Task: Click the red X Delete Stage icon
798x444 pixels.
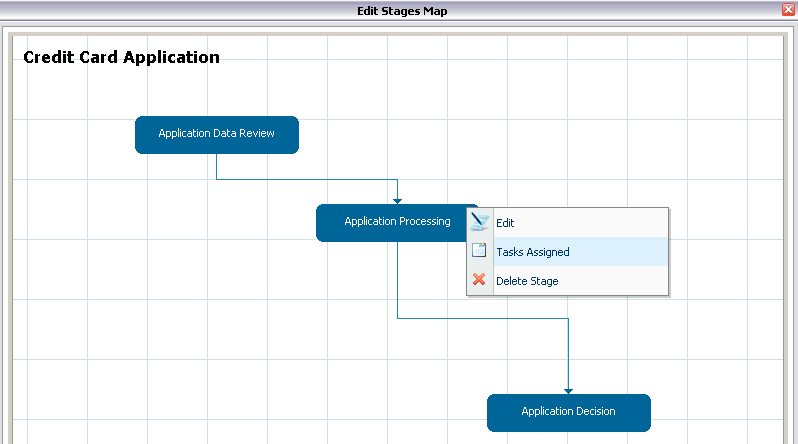Action: [x=480, y=281]
